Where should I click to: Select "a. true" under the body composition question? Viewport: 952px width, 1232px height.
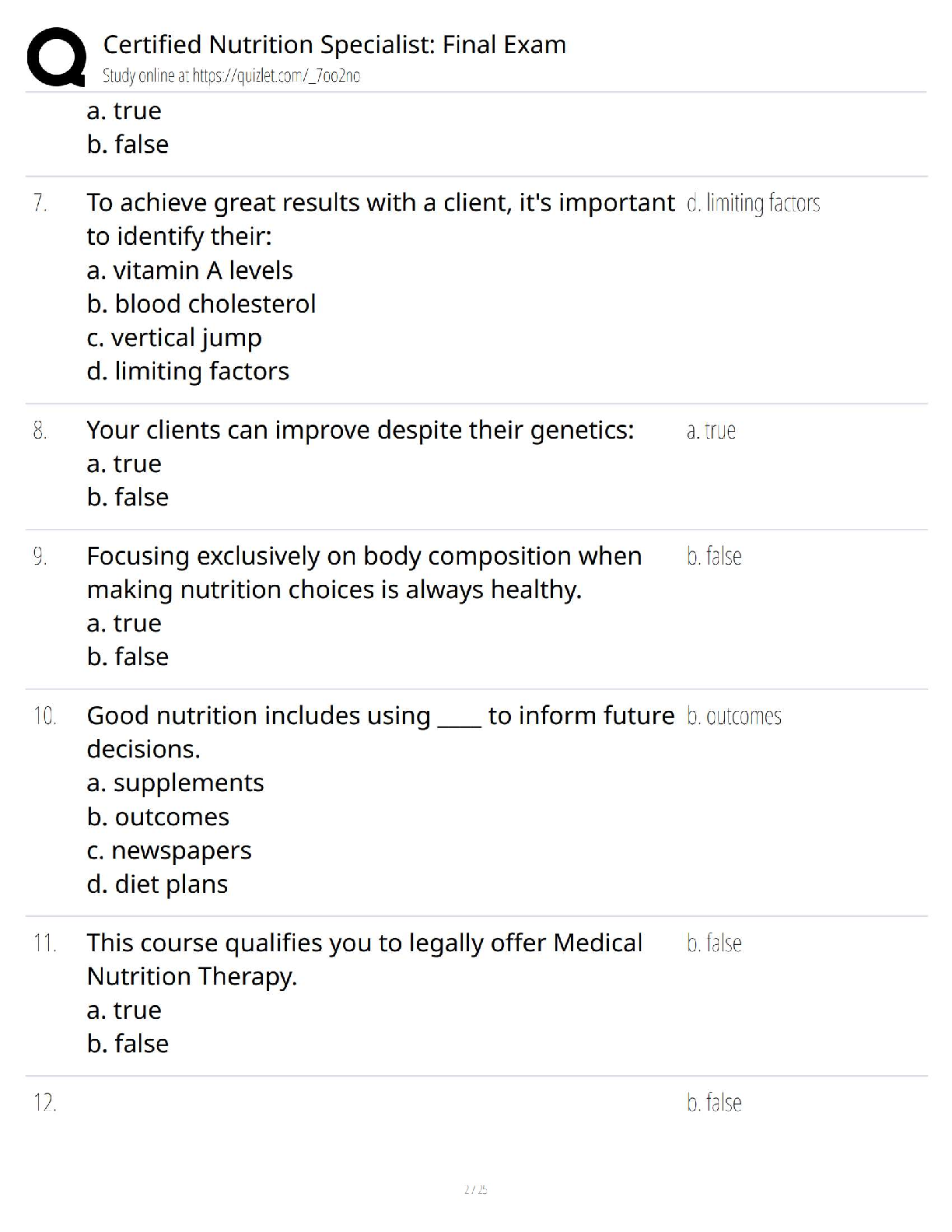pyautogui.click(x=124, y=623)
